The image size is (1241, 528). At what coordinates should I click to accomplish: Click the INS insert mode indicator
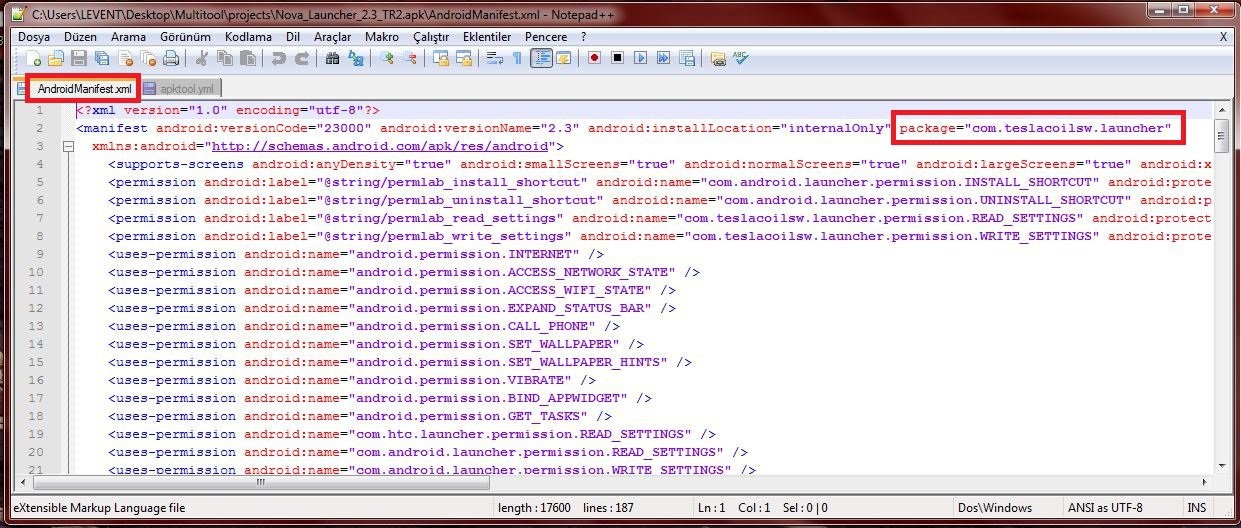coord(1196,508)
